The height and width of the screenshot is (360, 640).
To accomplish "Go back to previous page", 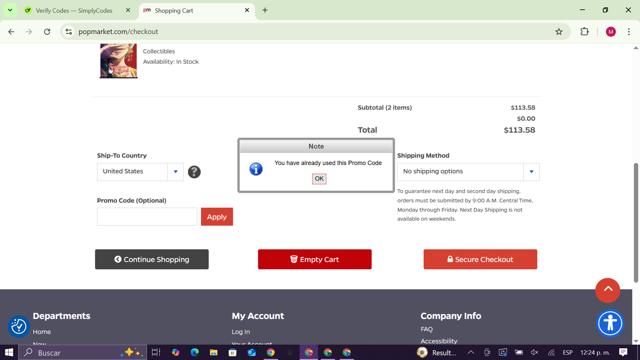I will coord(11,31).
